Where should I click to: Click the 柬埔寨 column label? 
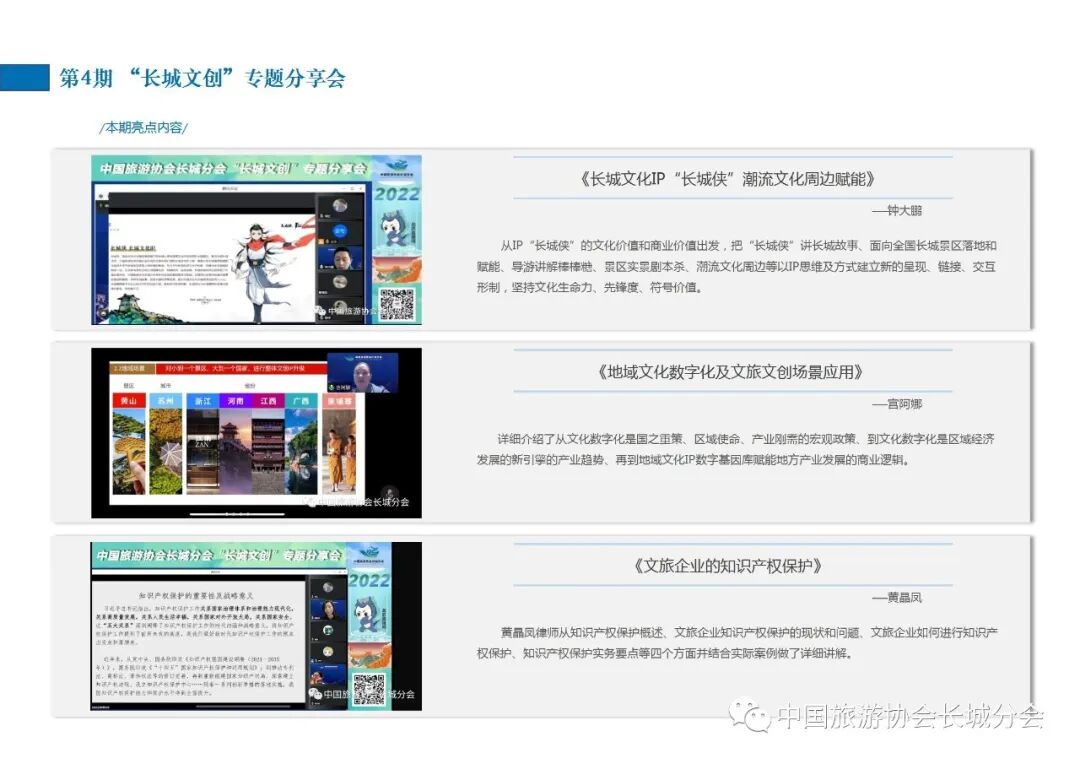339,400
